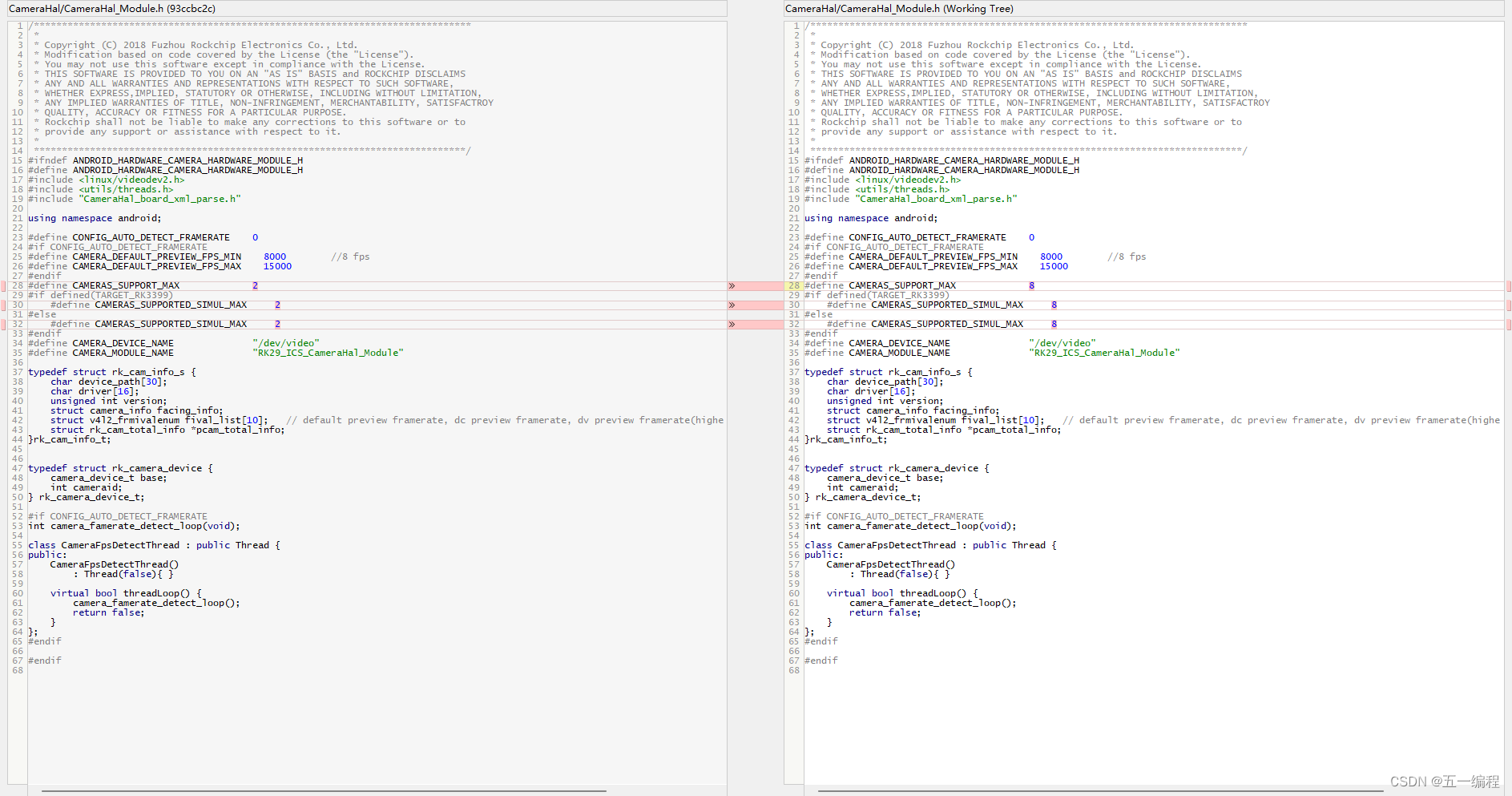Click 'char driver[16];' in left pane
The image size is (1512, 796).
pos(95,392)
